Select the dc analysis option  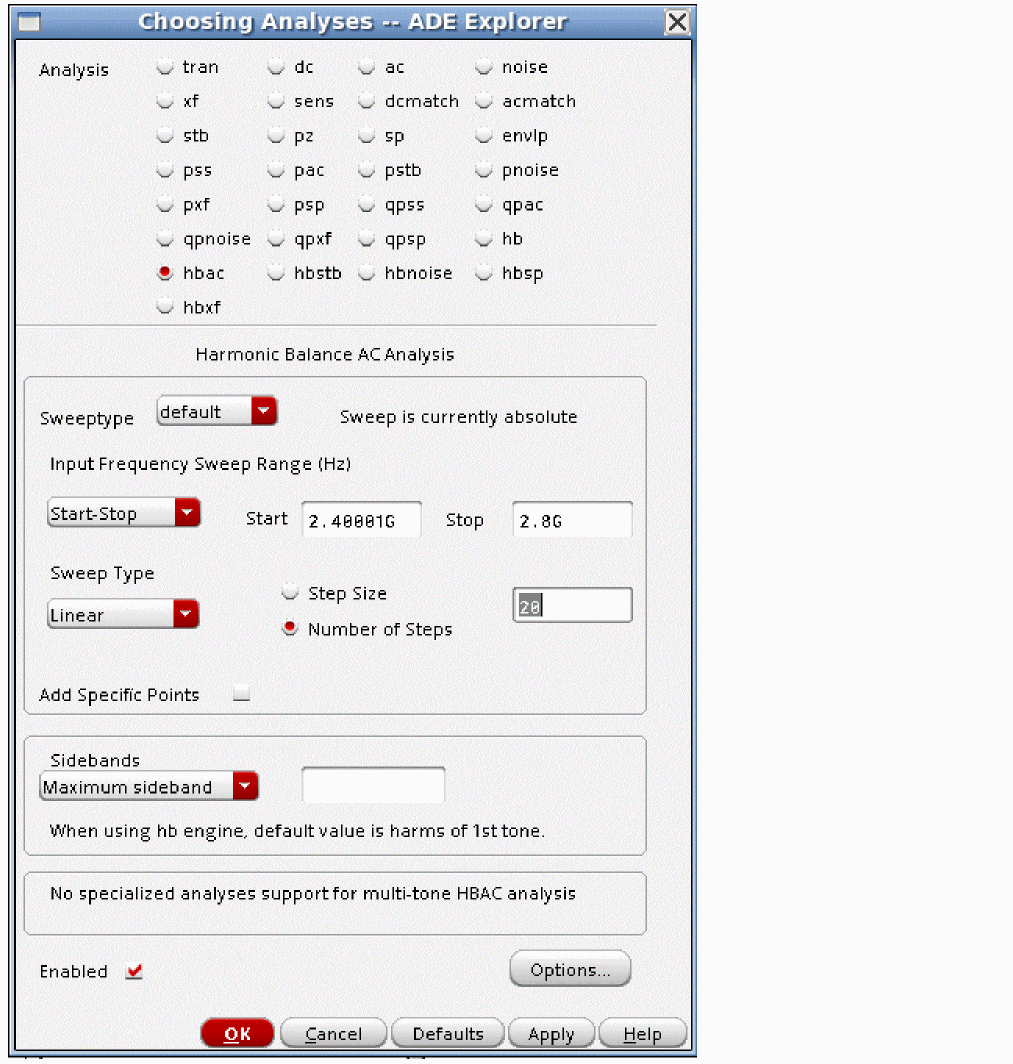click(x=275, y=66)
